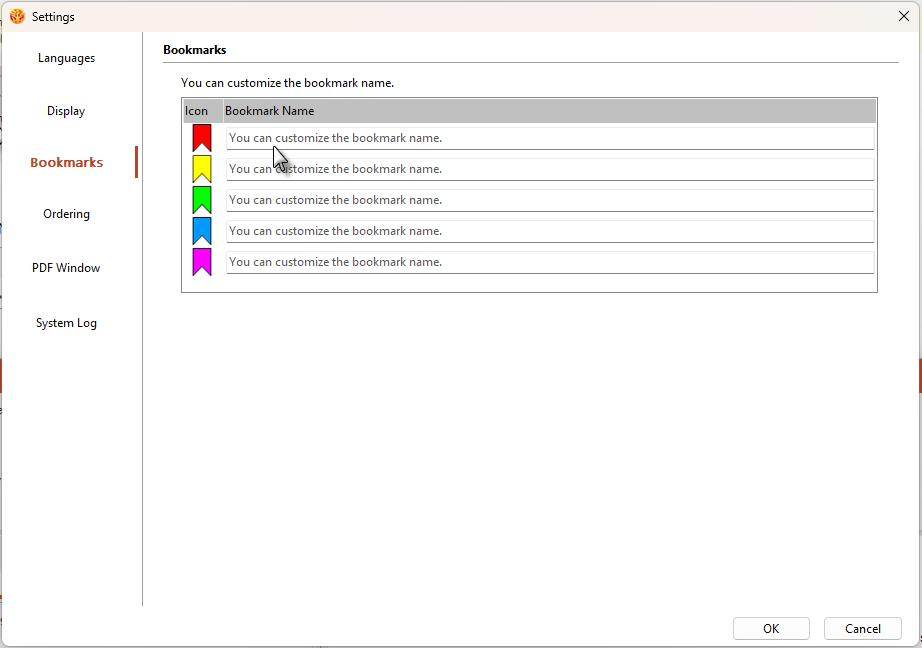Show the System Log section

coord(66,323)
